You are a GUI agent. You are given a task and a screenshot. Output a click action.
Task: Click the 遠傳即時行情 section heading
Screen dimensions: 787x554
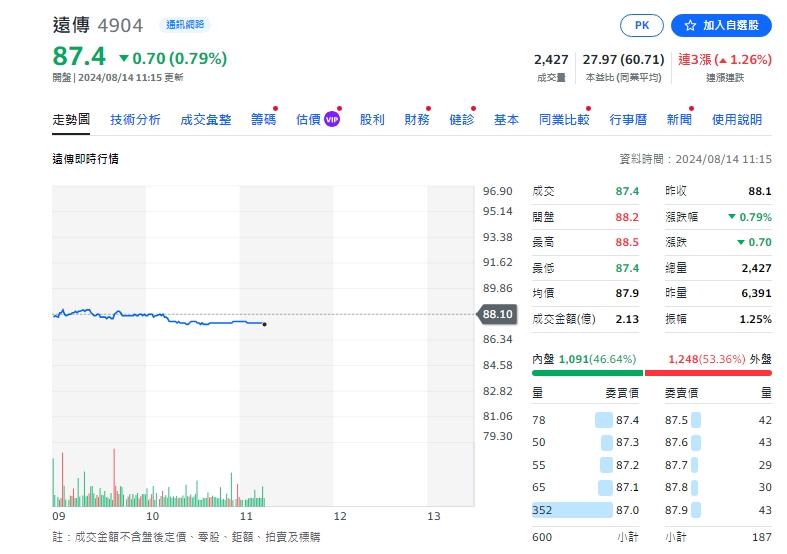(x=85, y=159)
